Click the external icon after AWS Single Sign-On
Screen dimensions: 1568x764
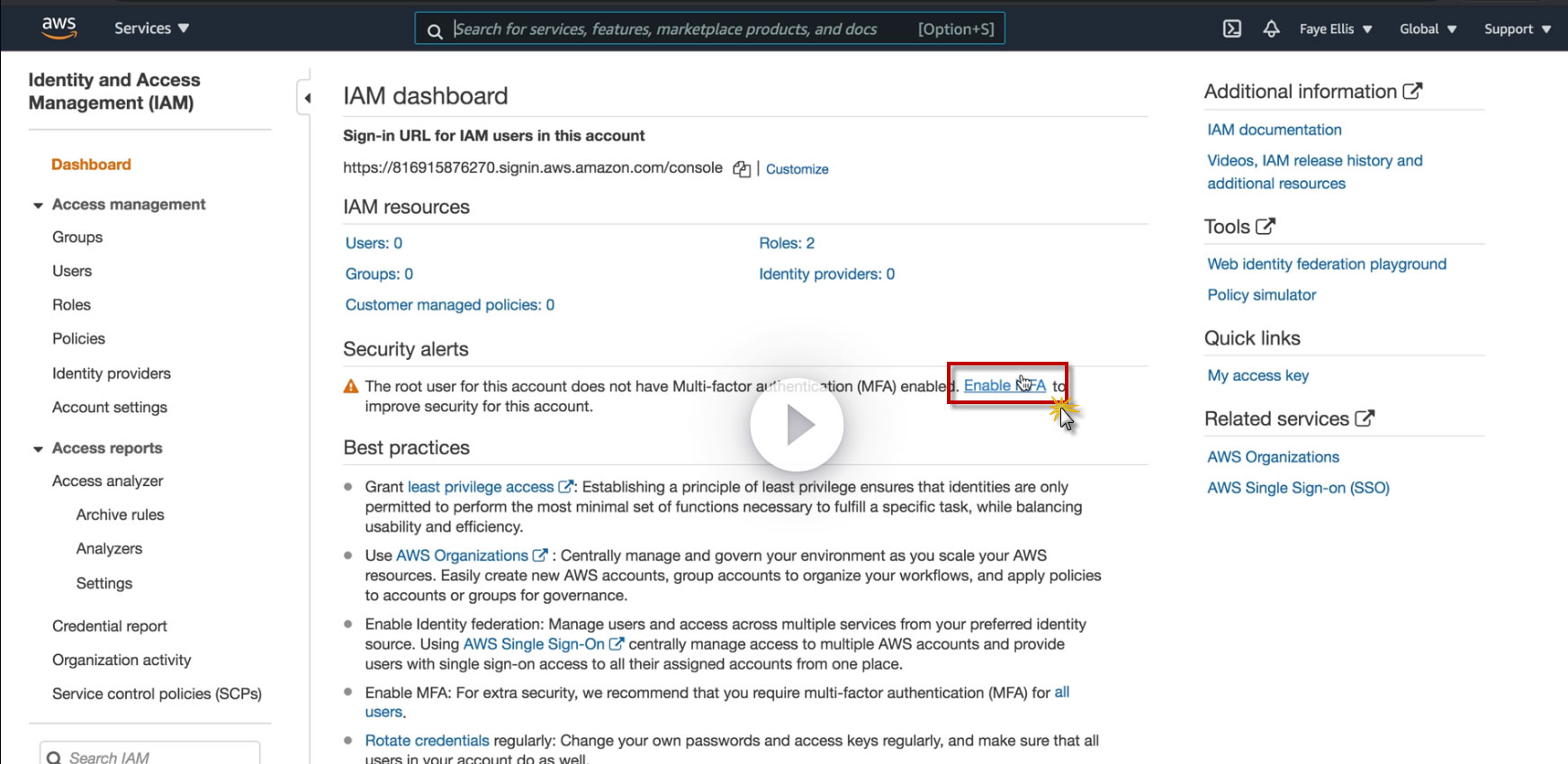[617, 644]
